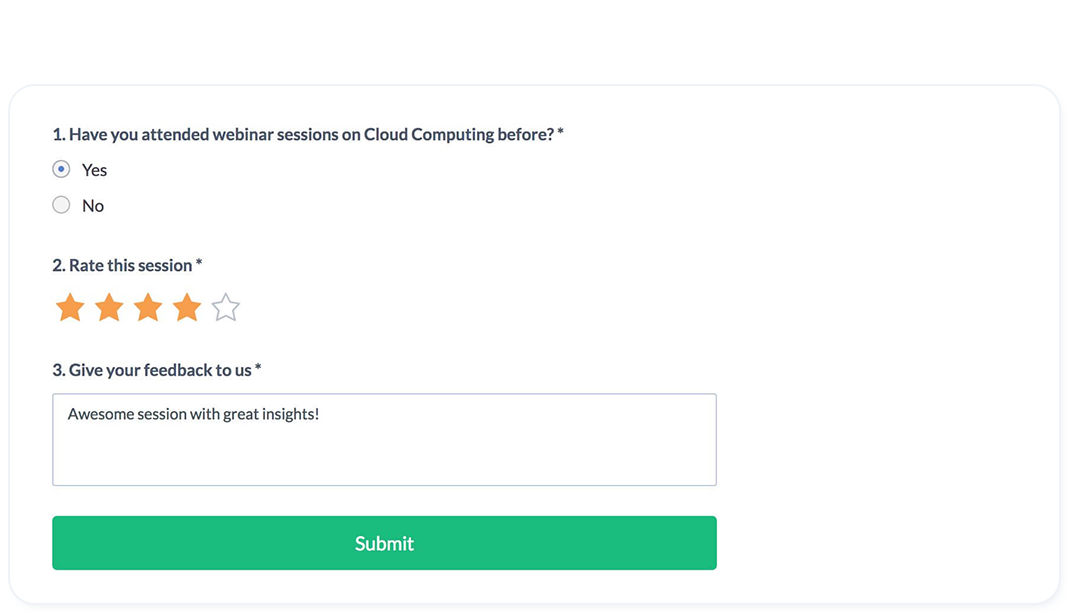Click the "Yes" option label
Image resolution: width=1070 pixels, height=614 pixels.
[94, 170]
